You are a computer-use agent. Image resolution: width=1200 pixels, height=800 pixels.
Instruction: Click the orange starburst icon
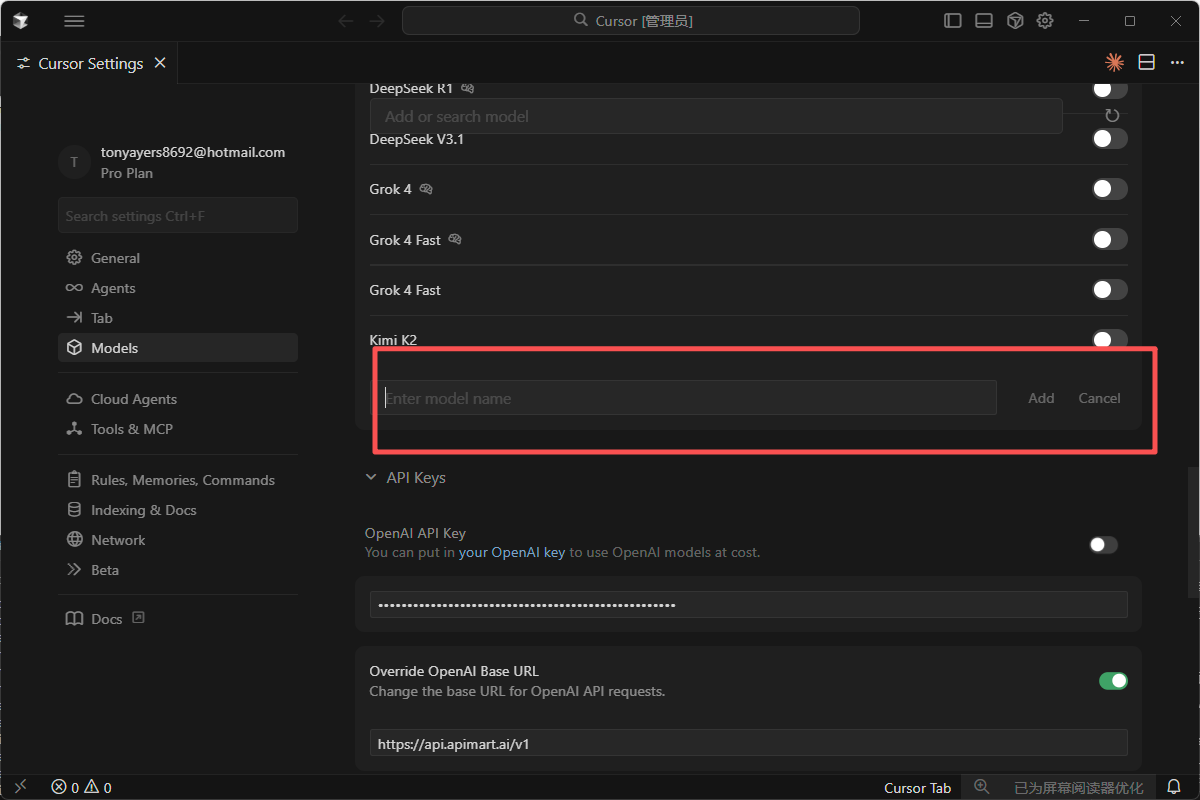click(1114, 62)
